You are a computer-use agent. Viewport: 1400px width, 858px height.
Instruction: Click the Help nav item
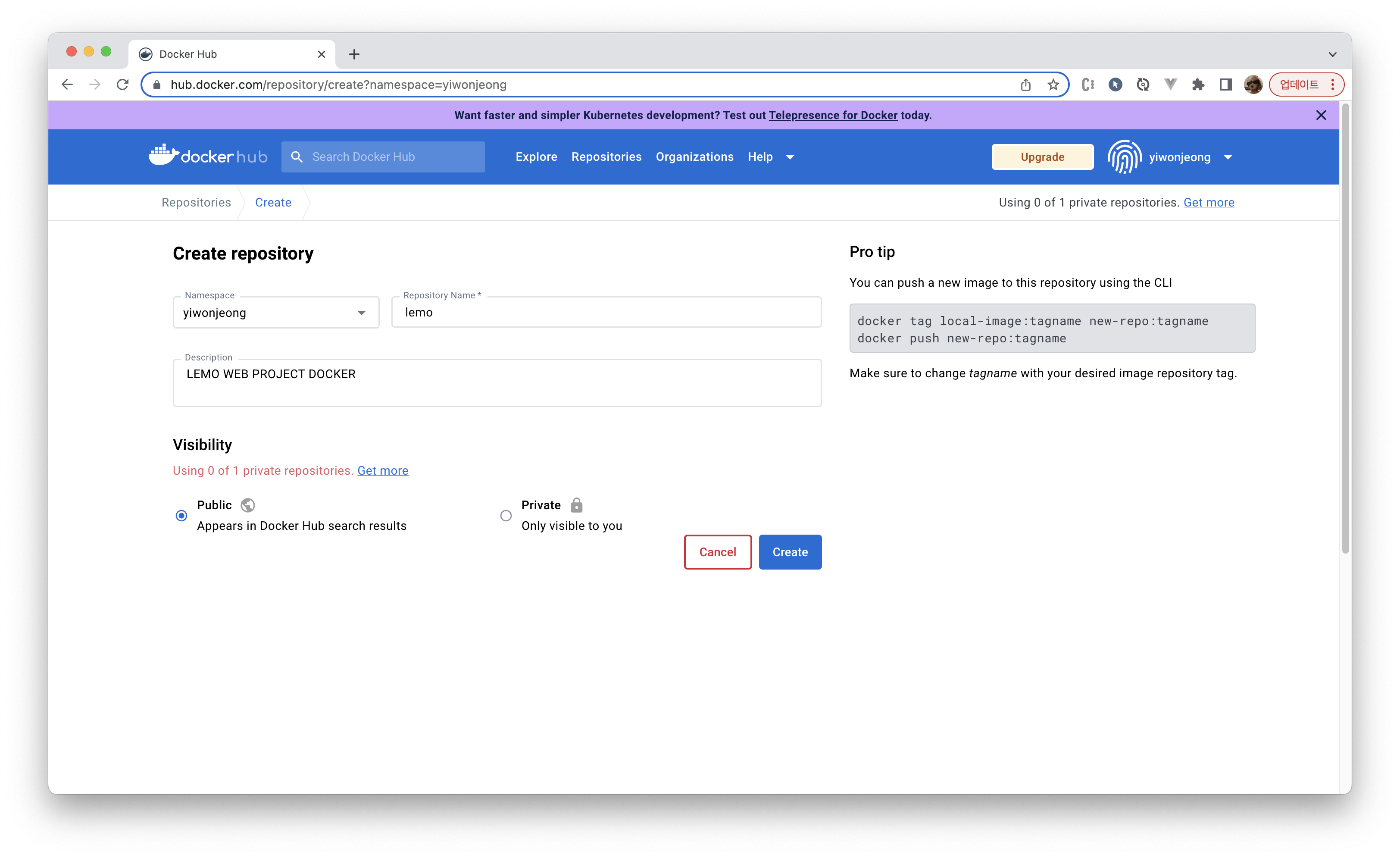(x=759, y=157)
